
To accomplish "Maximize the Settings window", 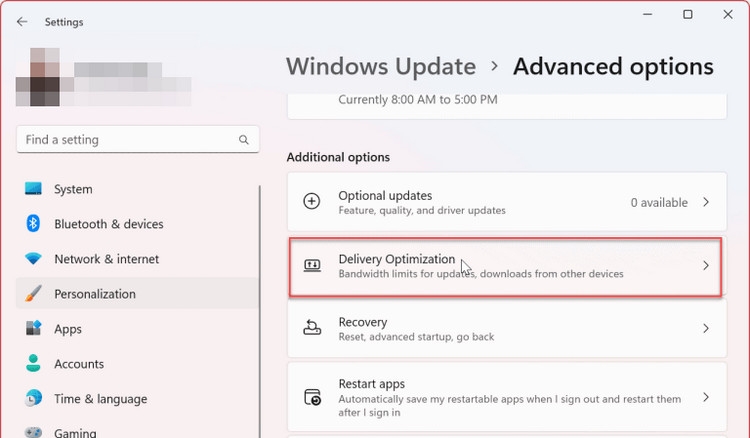I will point(687,15).
